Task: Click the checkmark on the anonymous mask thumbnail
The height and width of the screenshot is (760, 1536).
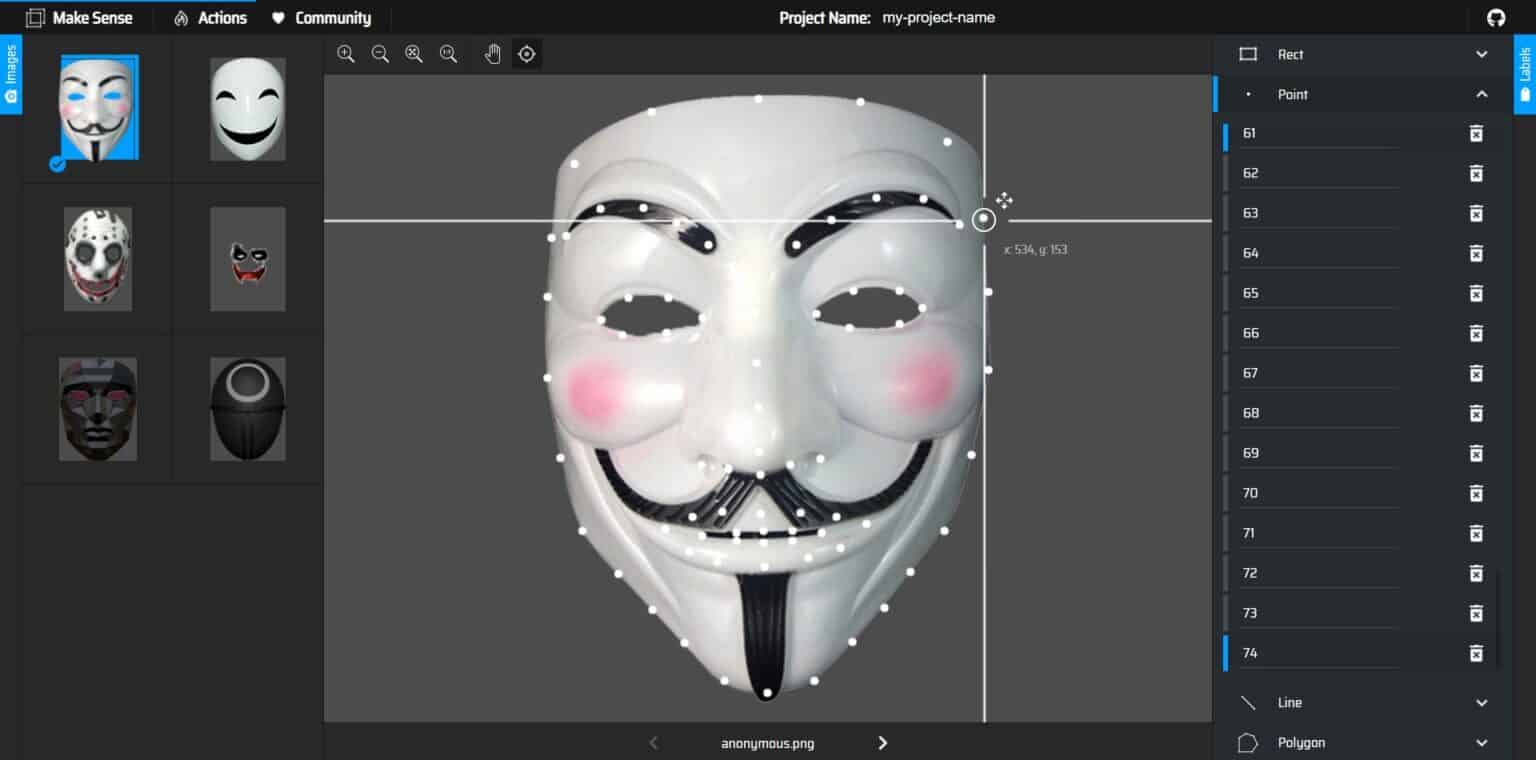Action: tap(57, 165)
